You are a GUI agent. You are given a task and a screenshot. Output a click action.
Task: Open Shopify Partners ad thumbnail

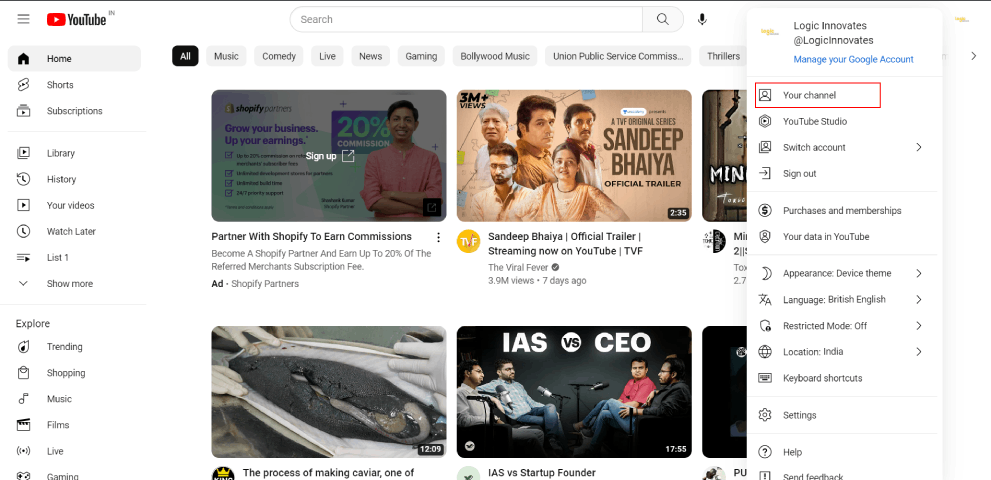tap(329, 156)
